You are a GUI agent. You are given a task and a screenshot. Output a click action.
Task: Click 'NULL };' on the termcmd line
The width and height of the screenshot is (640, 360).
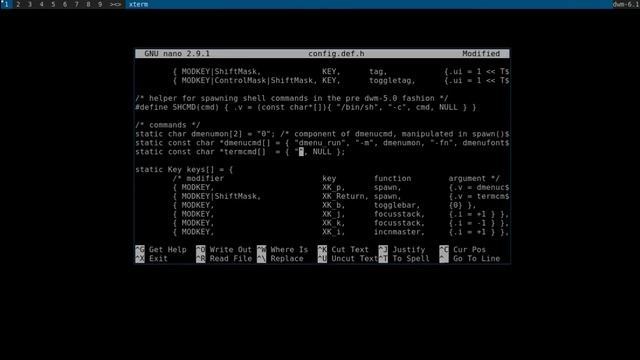click(329, 152)
